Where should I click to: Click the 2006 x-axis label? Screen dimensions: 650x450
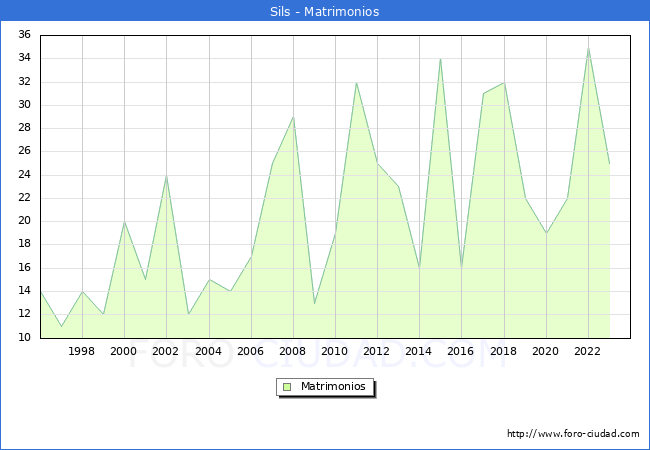tap(250, 351)
